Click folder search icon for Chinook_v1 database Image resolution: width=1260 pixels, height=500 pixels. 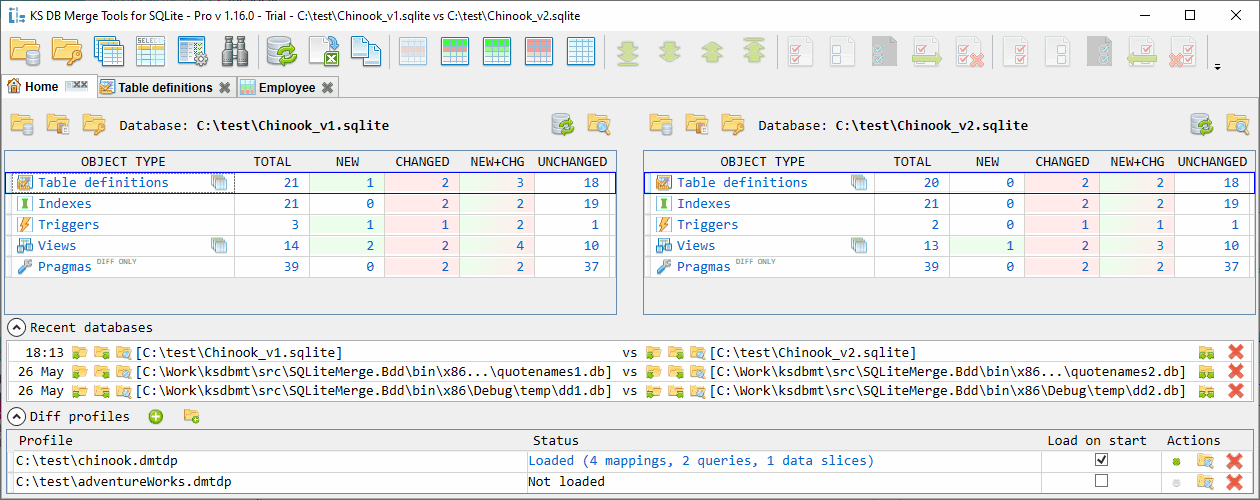(599, 125)
